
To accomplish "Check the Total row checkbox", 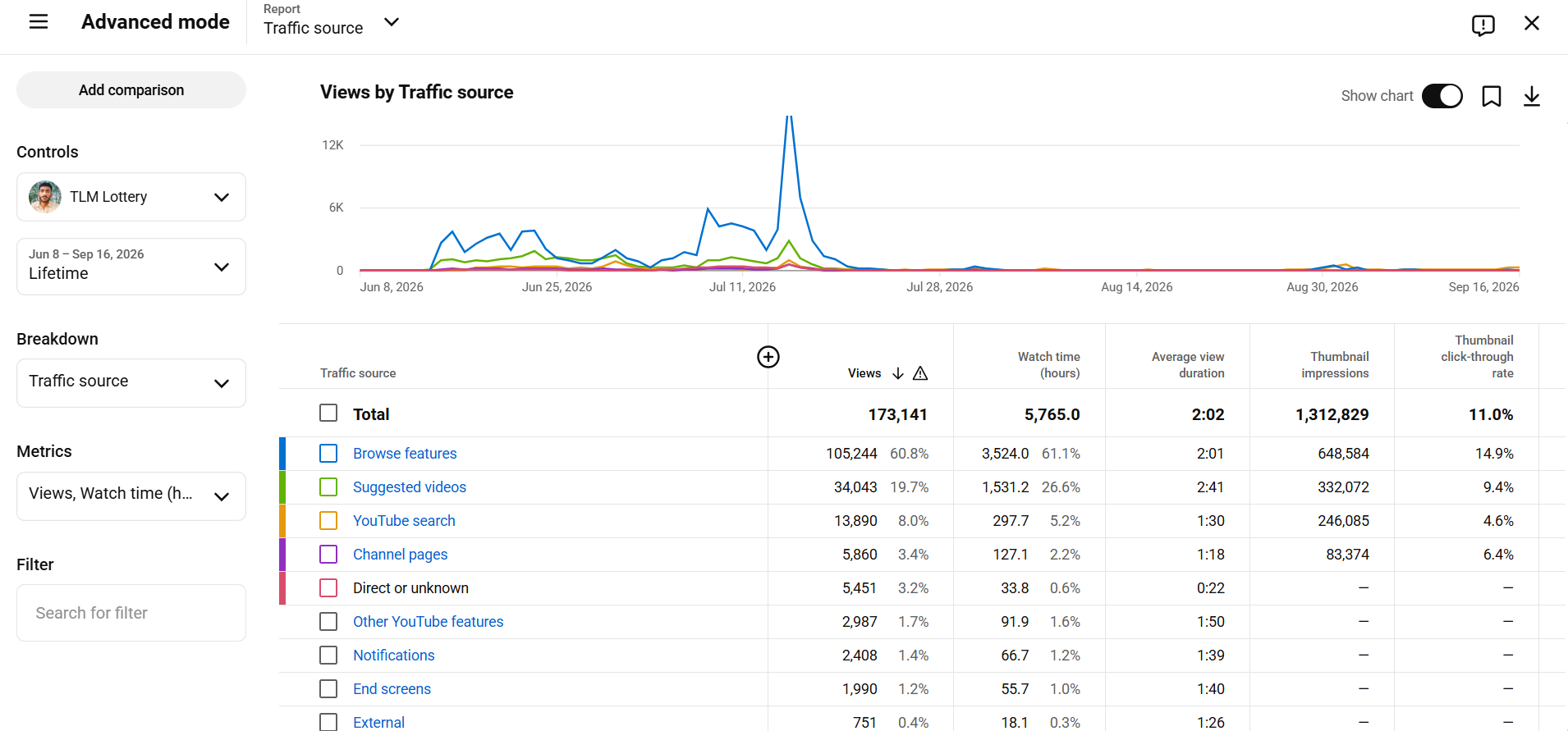I will 328,413.
